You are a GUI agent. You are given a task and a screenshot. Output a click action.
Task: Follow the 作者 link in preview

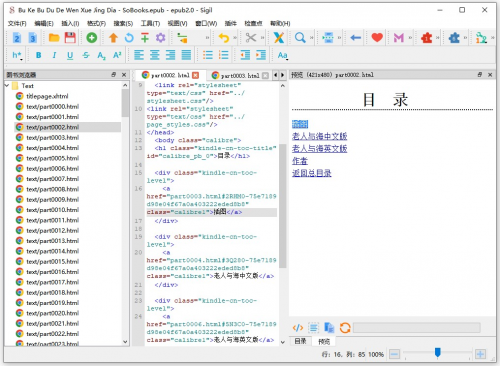point(300,161)
